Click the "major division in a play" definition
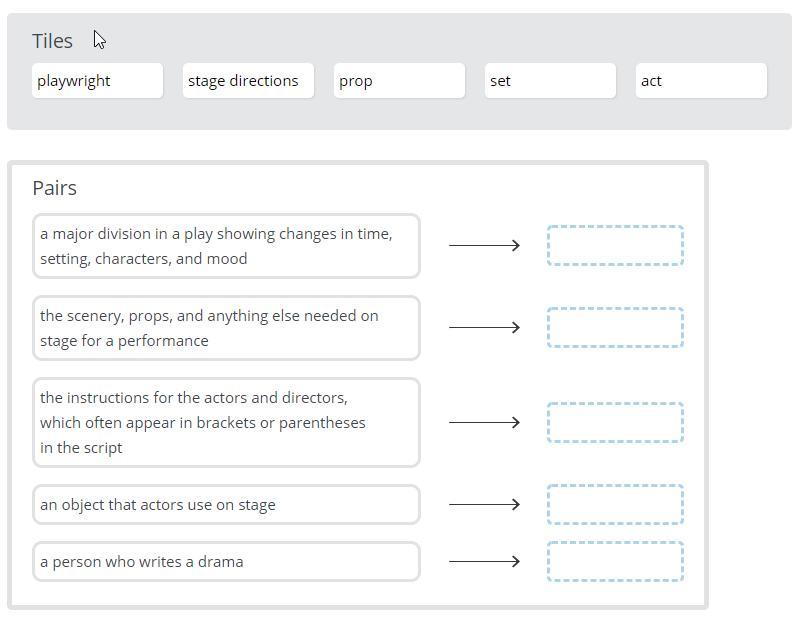 226,246
